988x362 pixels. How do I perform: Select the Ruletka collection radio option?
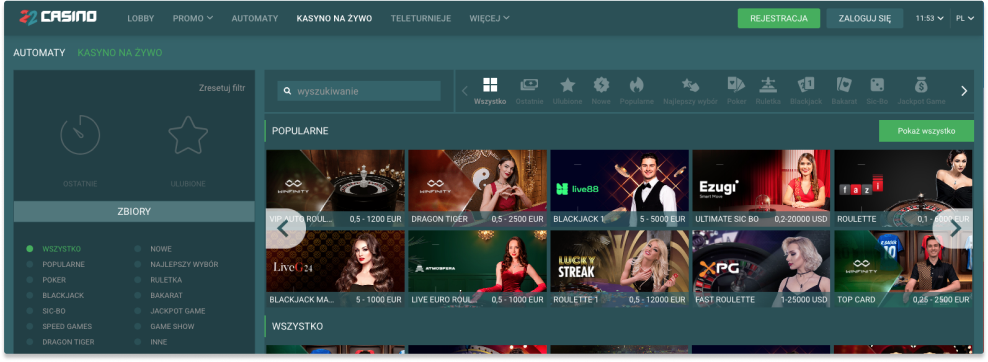point(137,280)
